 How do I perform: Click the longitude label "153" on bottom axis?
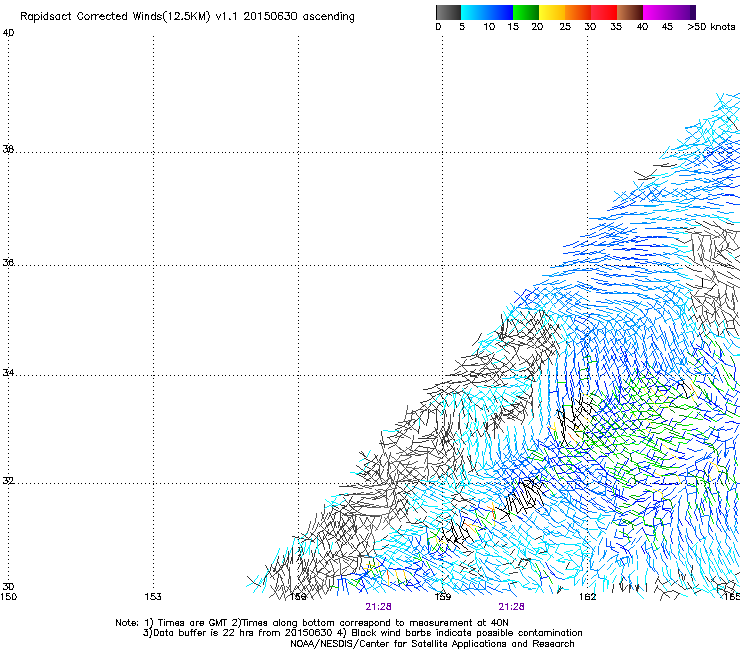[153, 597]
